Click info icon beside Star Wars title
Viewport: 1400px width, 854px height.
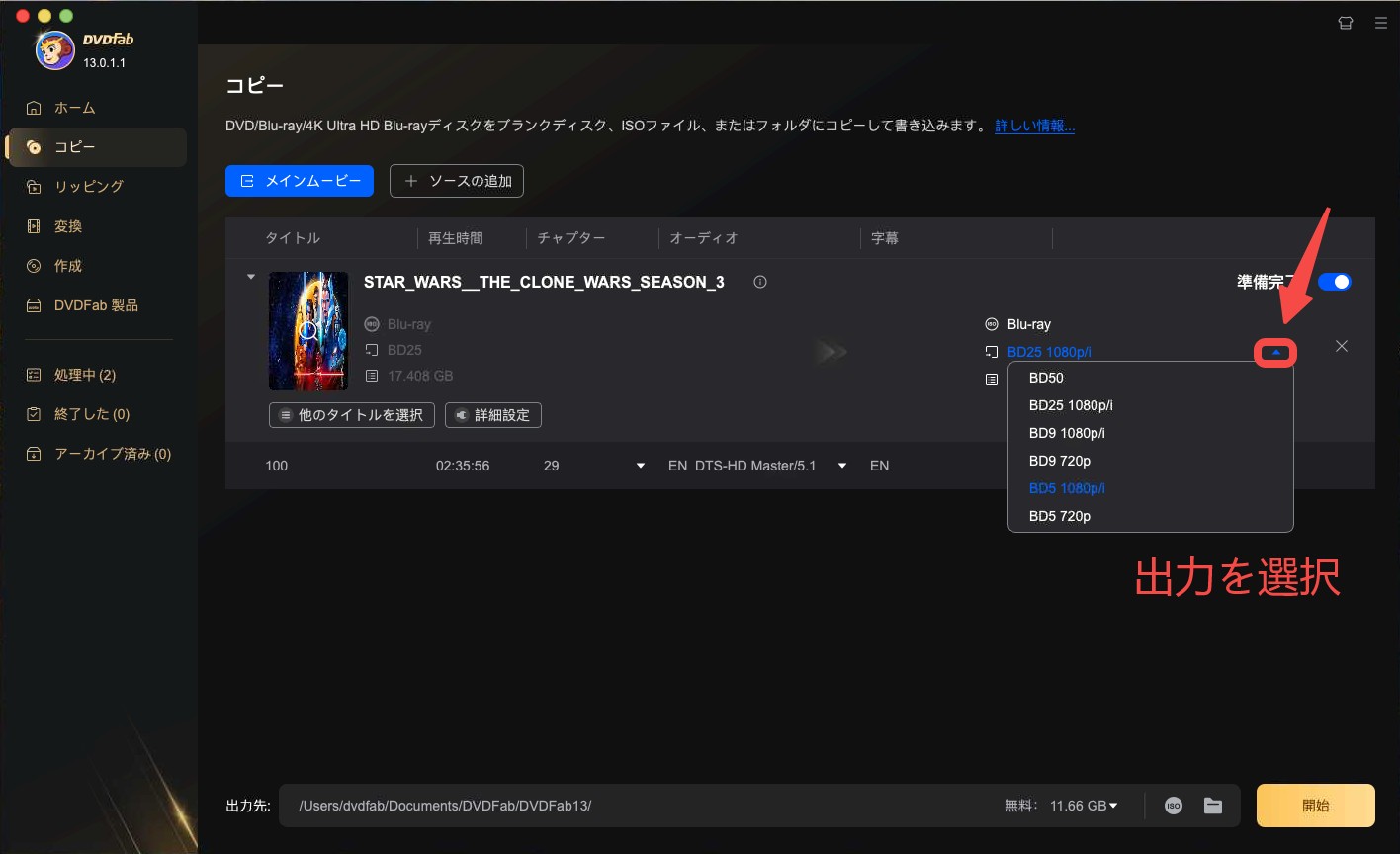[760, 282]
